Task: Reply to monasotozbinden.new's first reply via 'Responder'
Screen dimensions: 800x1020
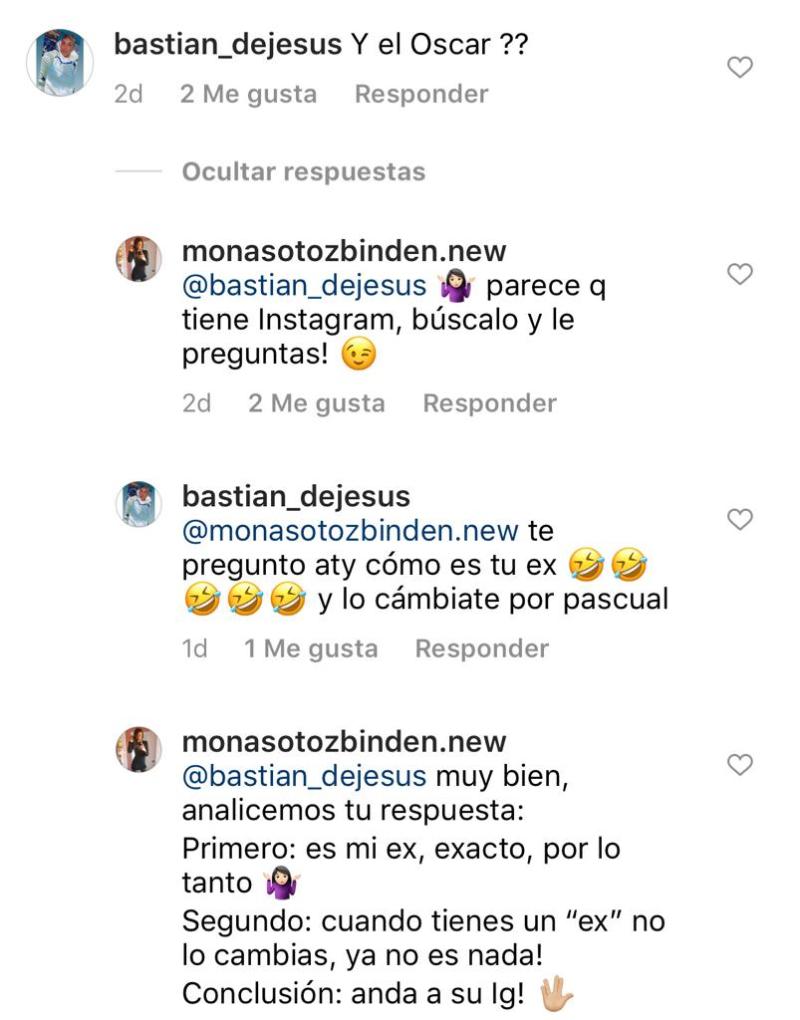Action: coord(490,402)
